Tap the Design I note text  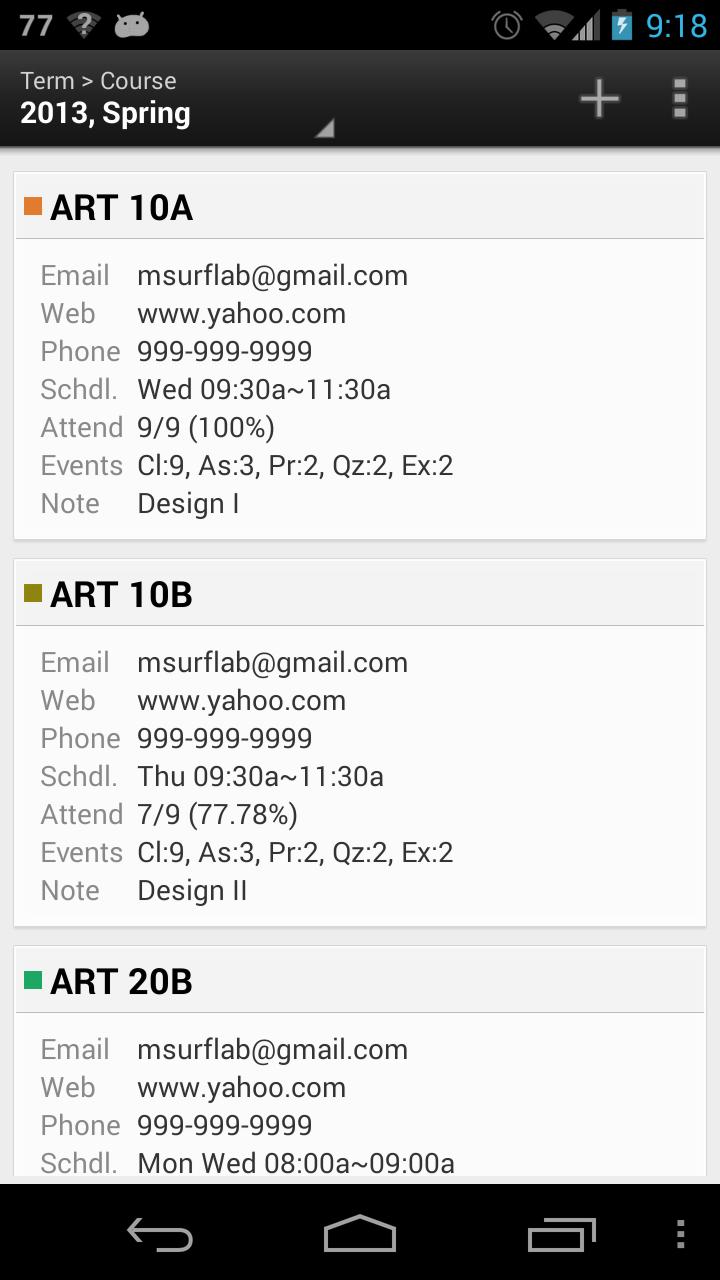coord(188,504)
